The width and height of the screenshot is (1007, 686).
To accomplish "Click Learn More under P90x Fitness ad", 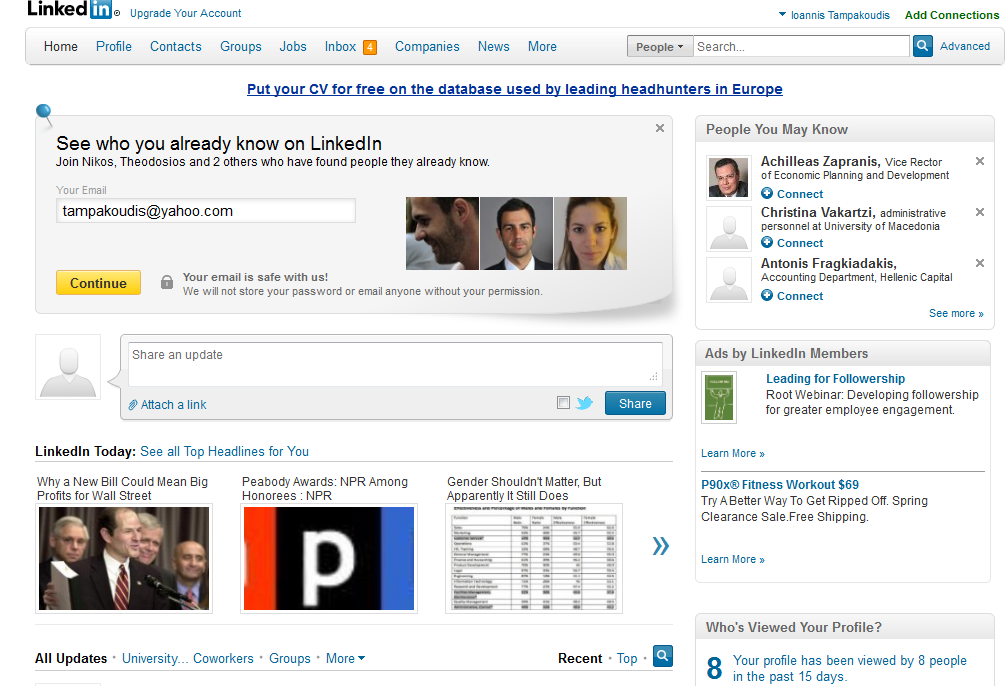I will [733, 559].
